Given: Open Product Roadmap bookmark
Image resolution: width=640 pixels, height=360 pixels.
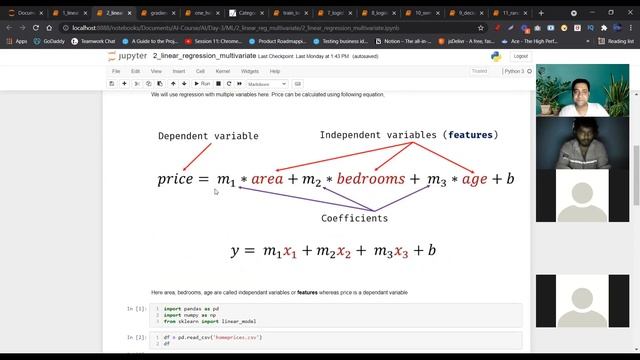Looking at the screenshot, I should pos(278,41).
